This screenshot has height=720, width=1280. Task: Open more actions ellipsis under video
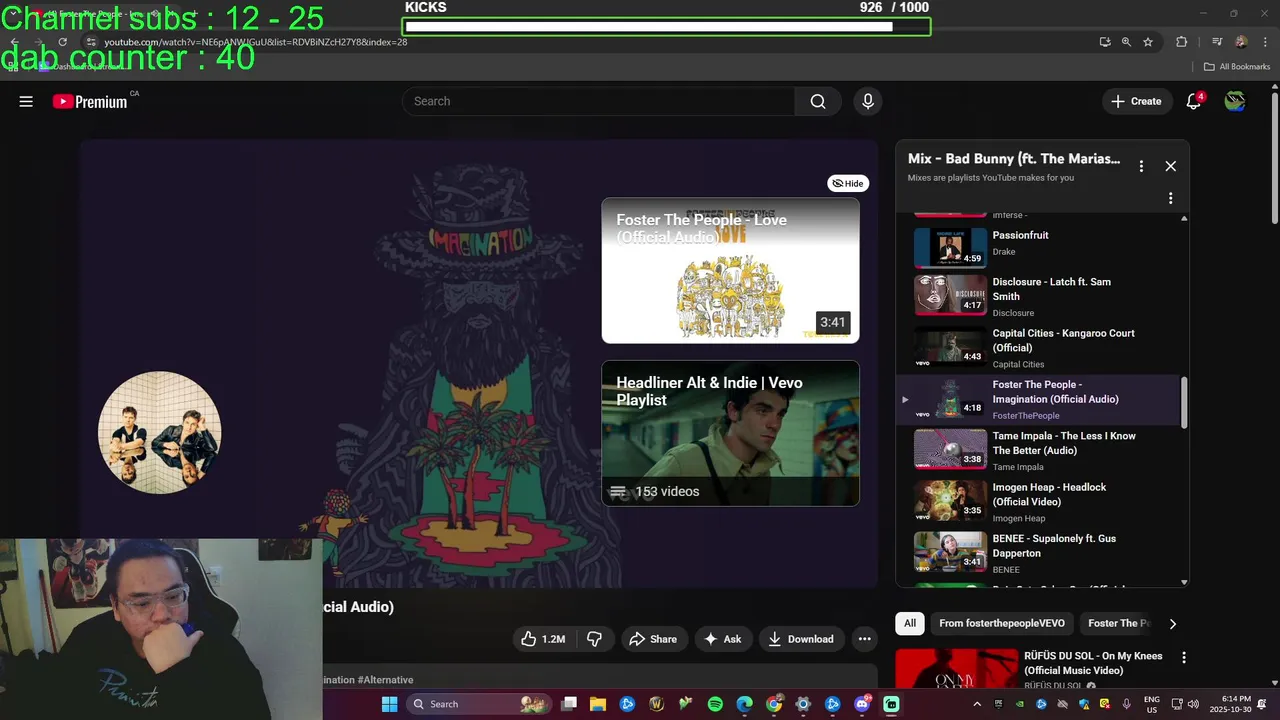(x=865, y=639)
